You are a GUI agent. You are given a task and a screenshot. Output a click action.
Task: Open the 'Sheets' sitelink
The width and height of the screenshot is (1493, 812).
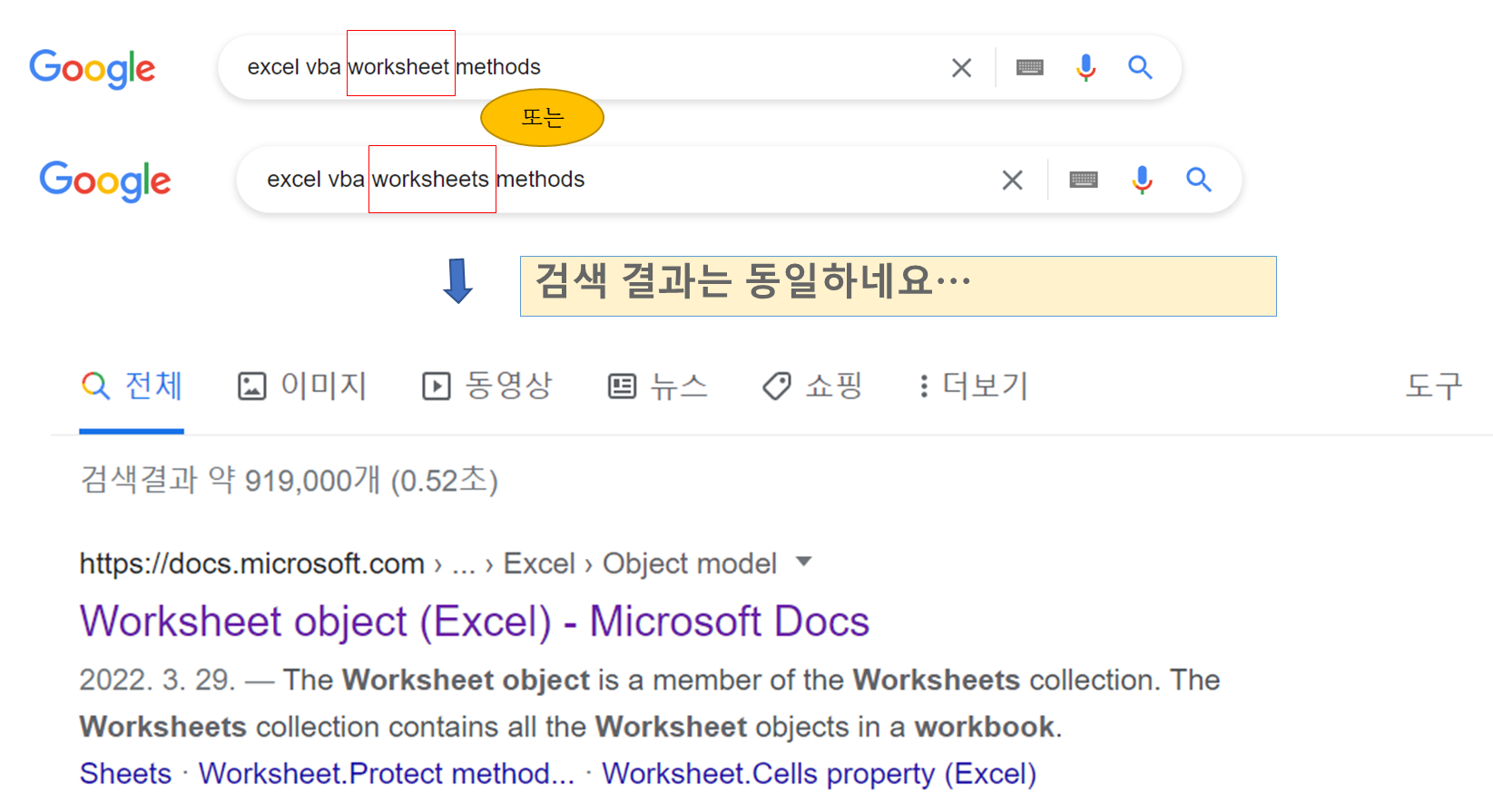(x=125, y=773)
